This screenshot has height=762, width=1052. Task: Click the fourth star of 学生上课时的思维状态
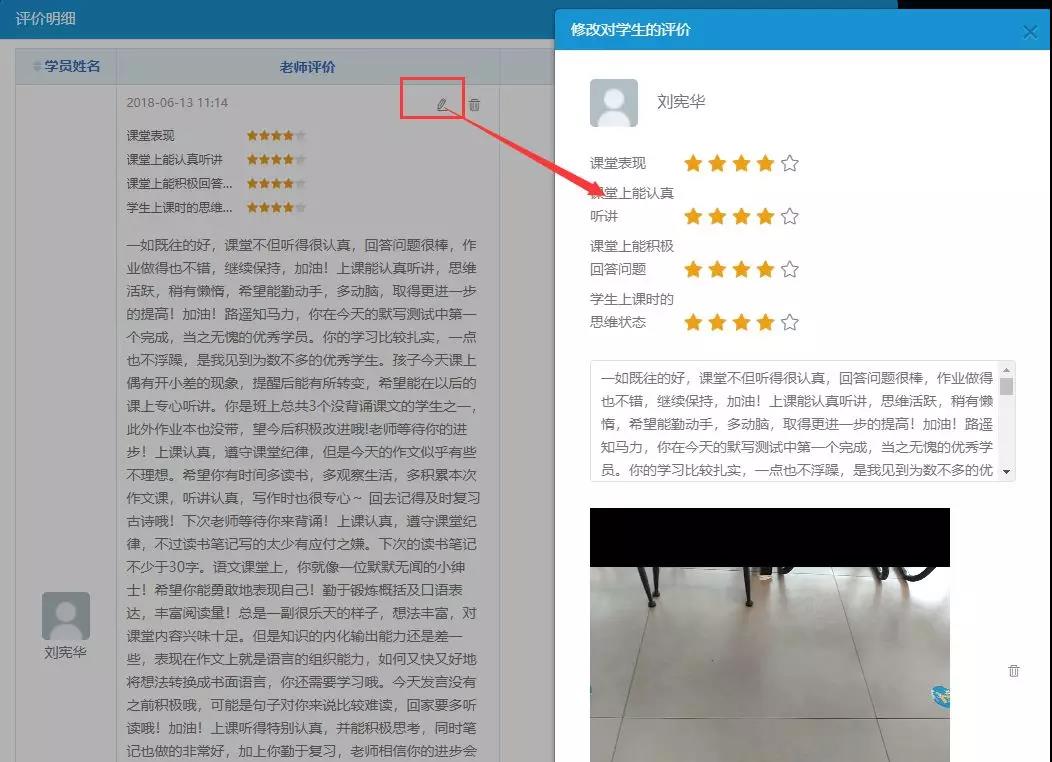tap(765, 322)
